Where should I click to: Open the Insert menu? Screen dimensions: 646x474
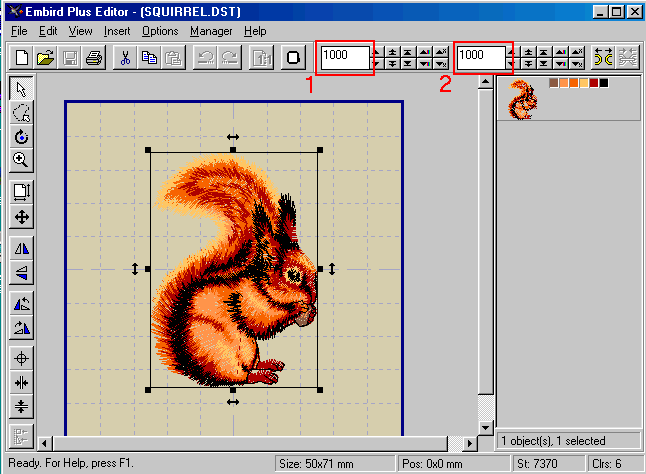[x=117, y=31]
